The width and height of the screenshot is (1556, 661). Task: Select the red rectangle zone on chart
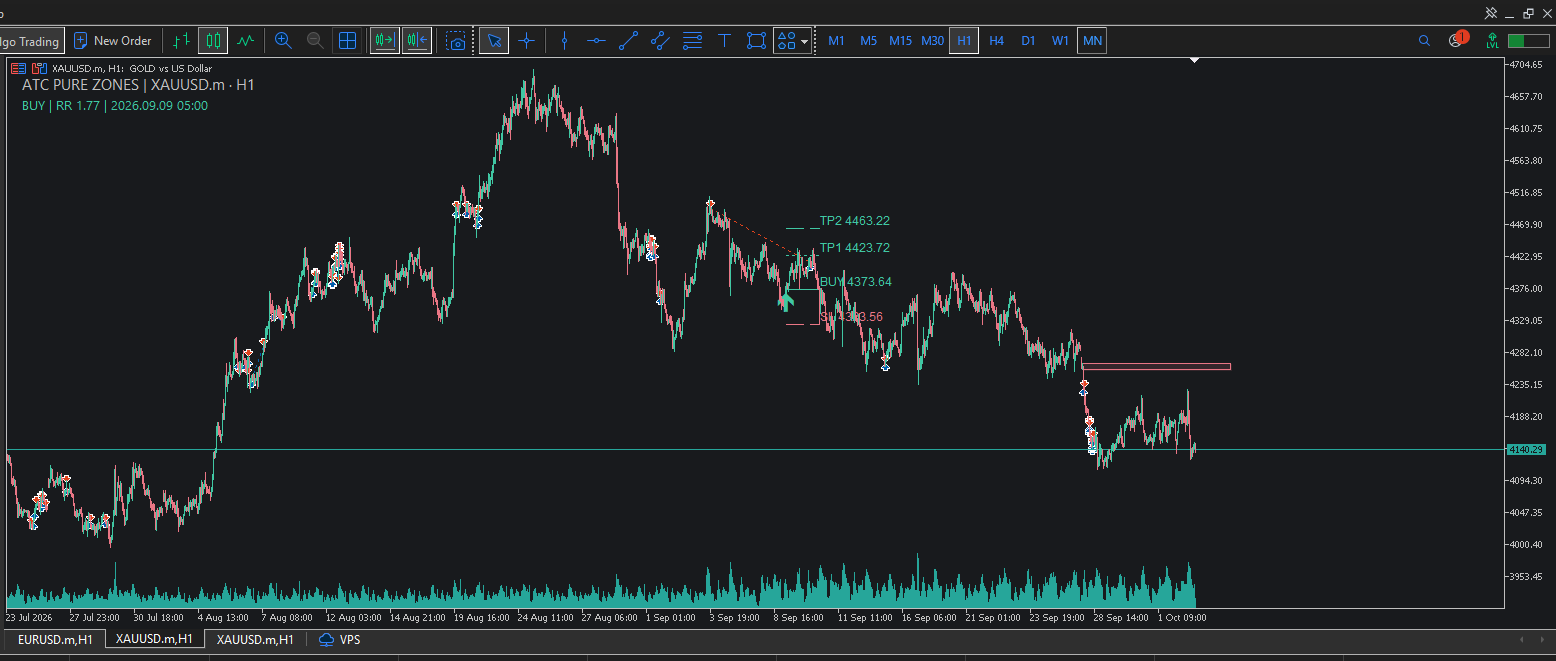(x=1156, y=366)
